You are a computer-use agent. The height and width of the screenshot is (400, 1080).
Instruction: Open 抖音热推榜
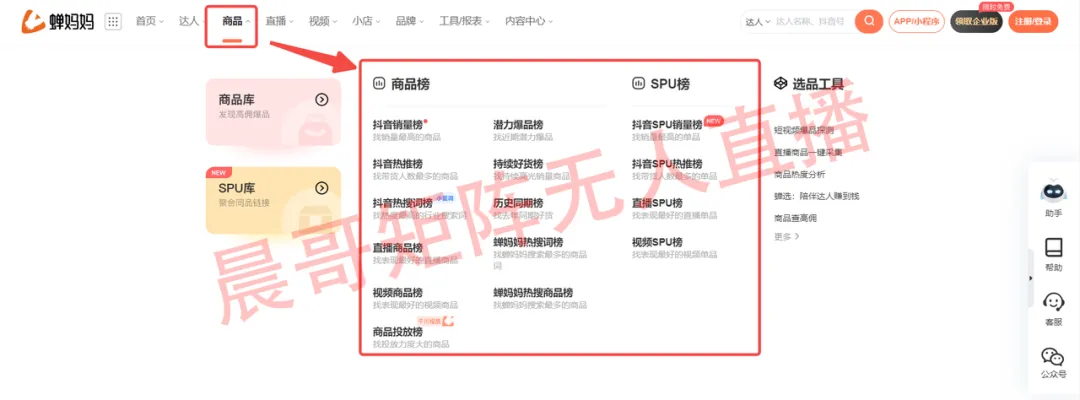tap(397, 164)
